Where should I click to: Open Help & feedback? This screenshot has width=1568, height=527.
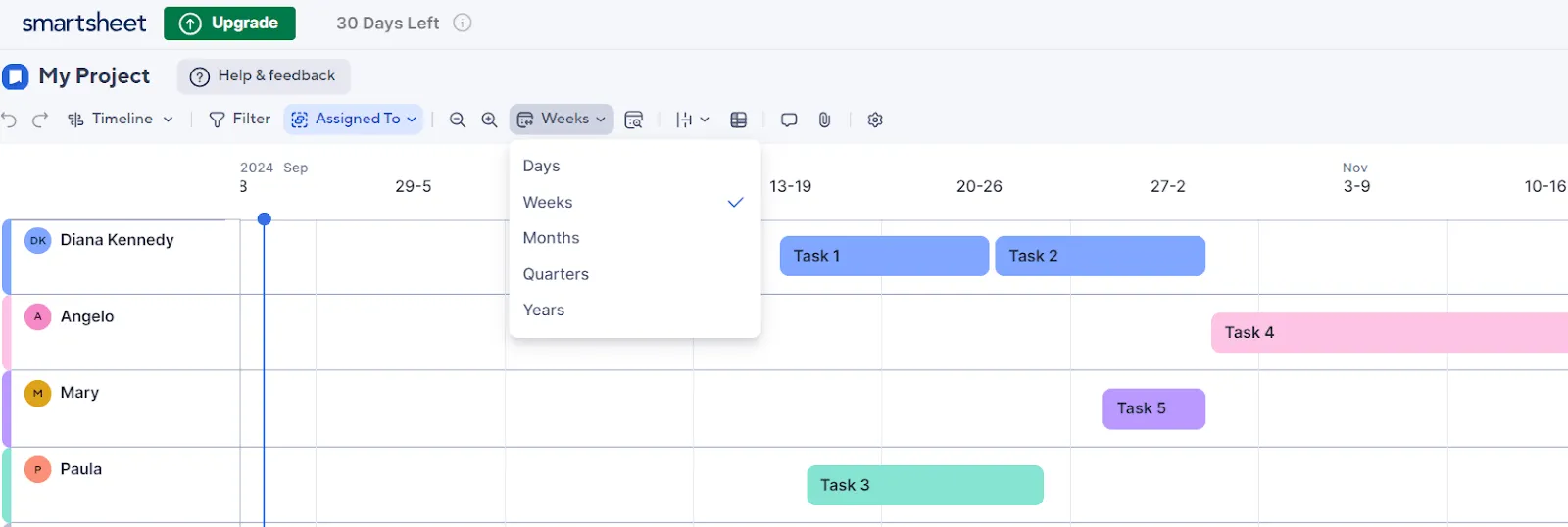(264, 76)
